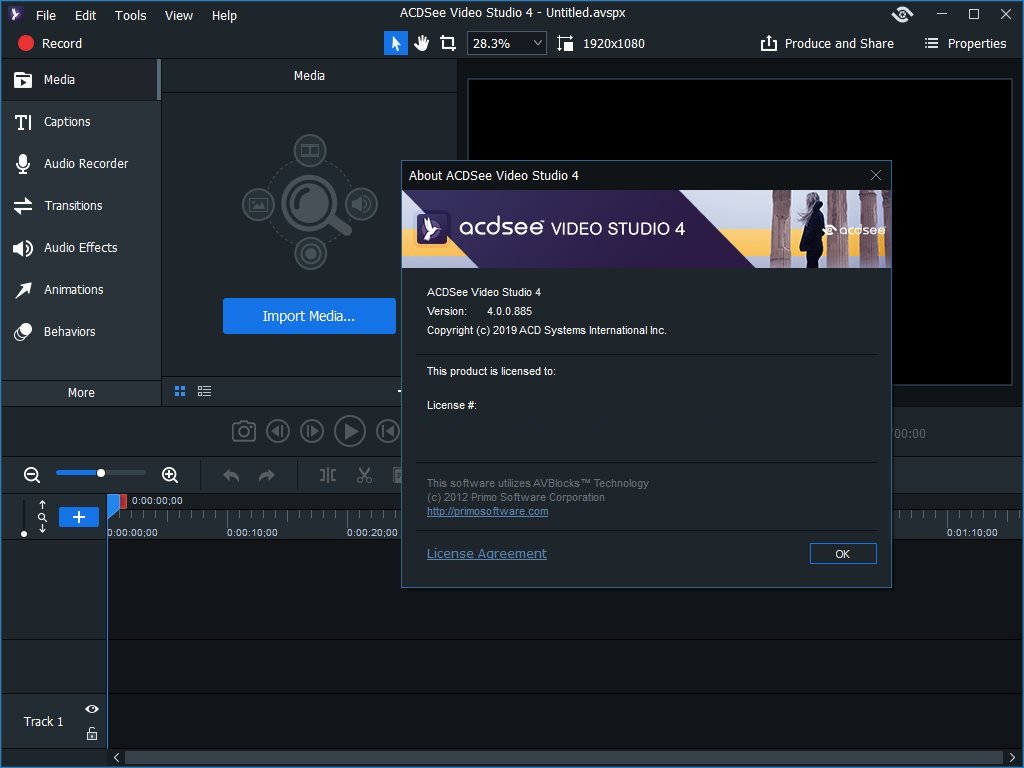Close the About ACDSee Video Studio dialog

[x=876, y=175]
